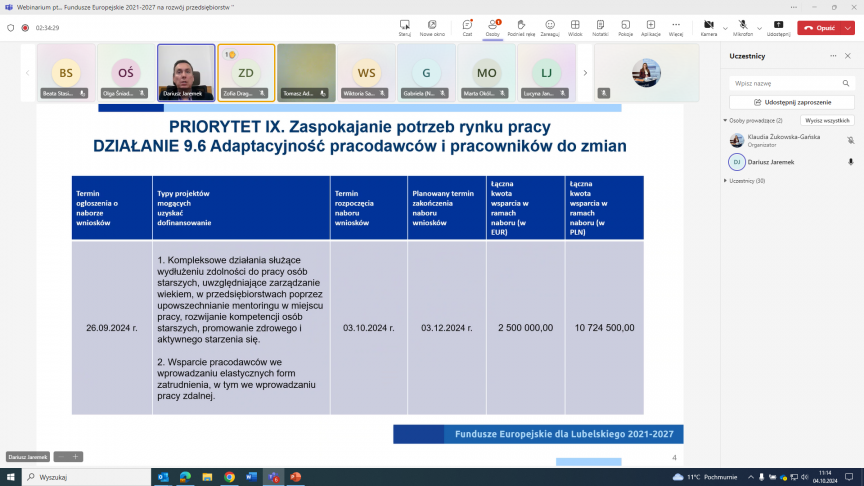Click the shield privacy icon
Viewport: 864px width, 486px height.
pyautogui.click(x=10, y=28)
